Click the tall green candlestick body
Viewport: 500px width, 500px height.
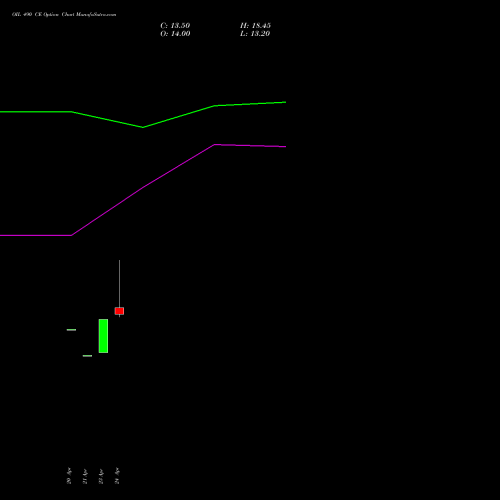point(103,336)
